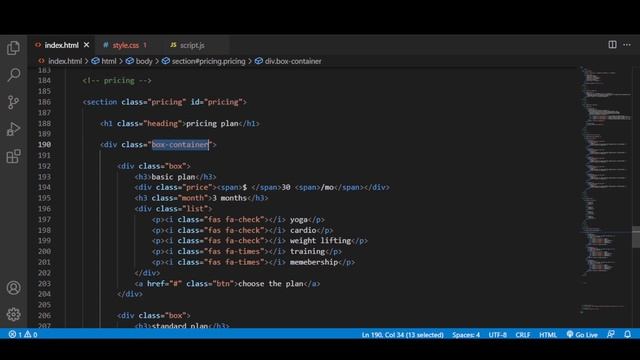
Task: Click line number 186
Action: (44, 102)
